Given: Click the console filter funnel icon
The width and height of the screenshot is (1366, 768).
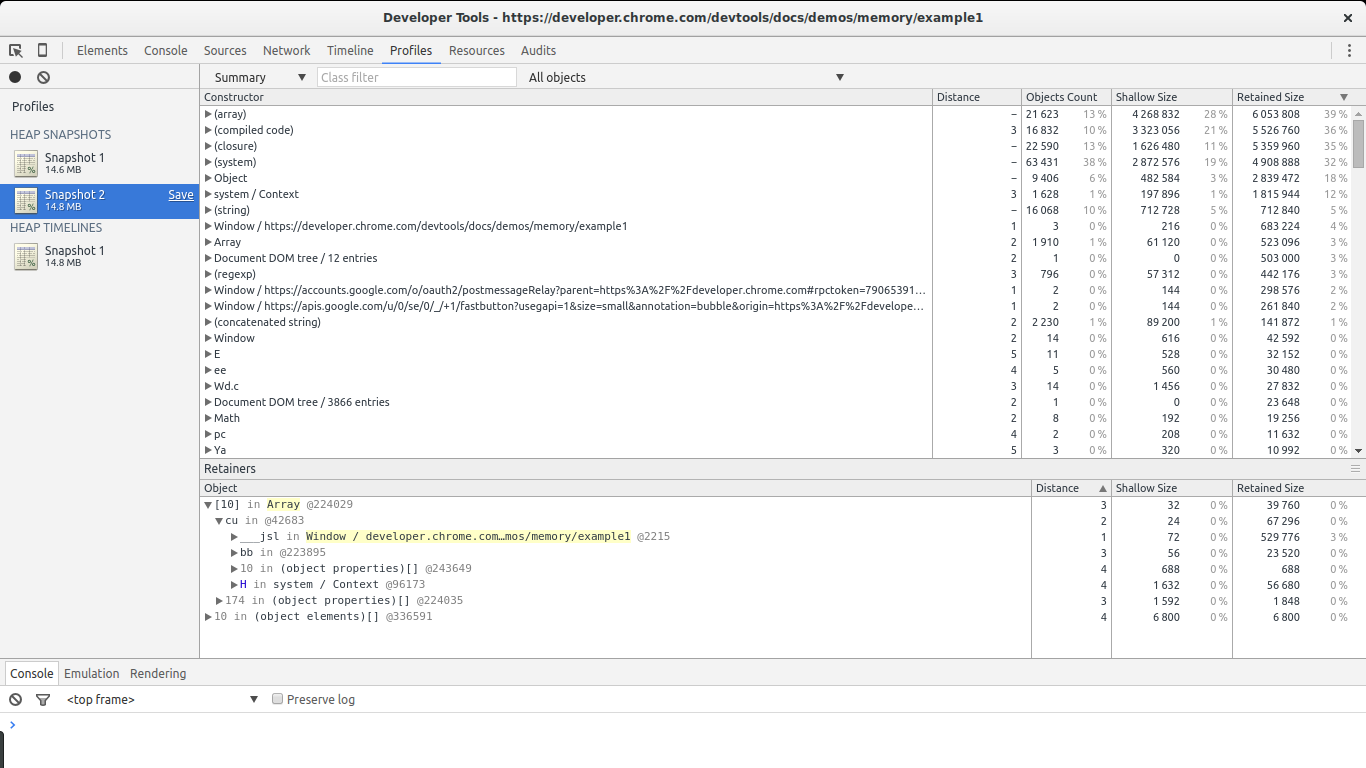Looking at the screenshot, I should click(43, 700).
